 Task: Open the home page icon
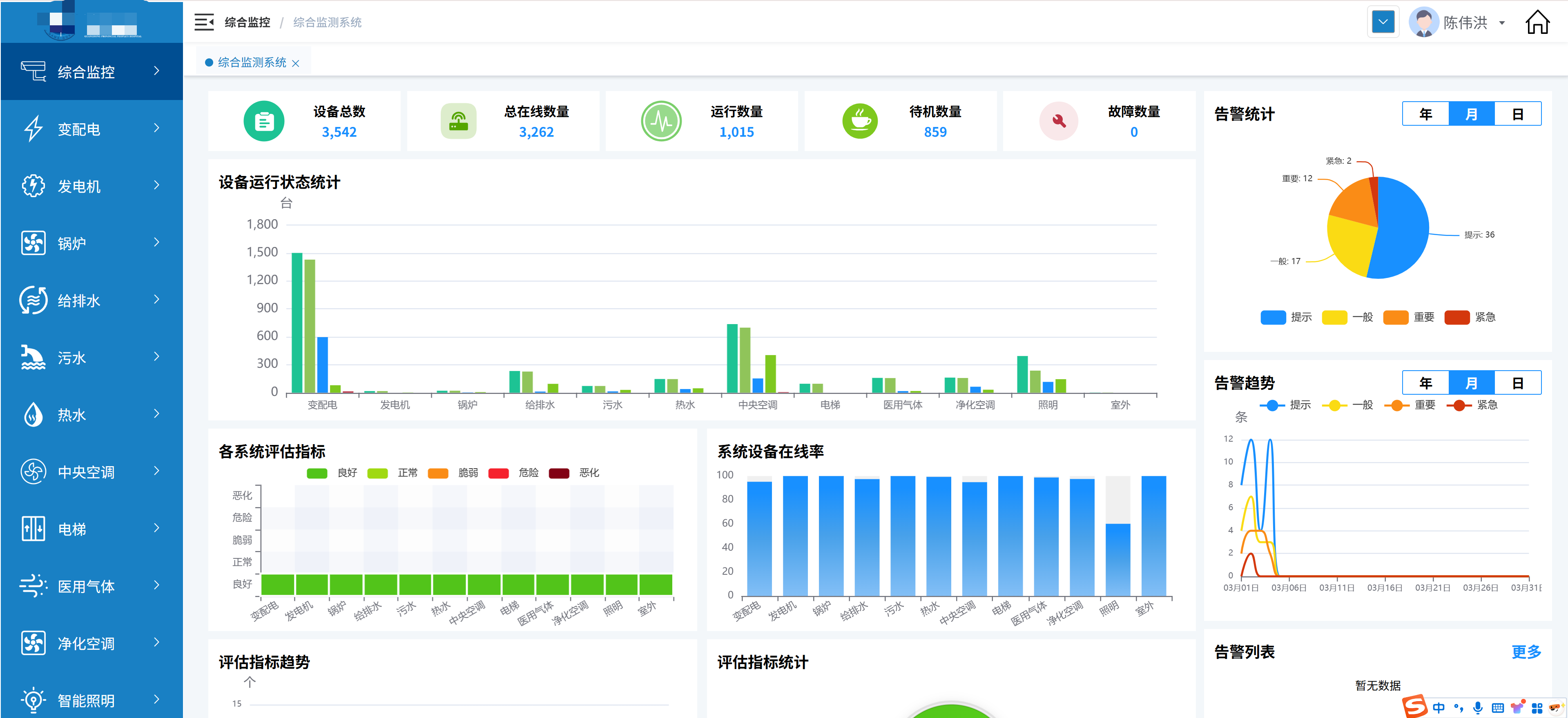coord(1537,22)
